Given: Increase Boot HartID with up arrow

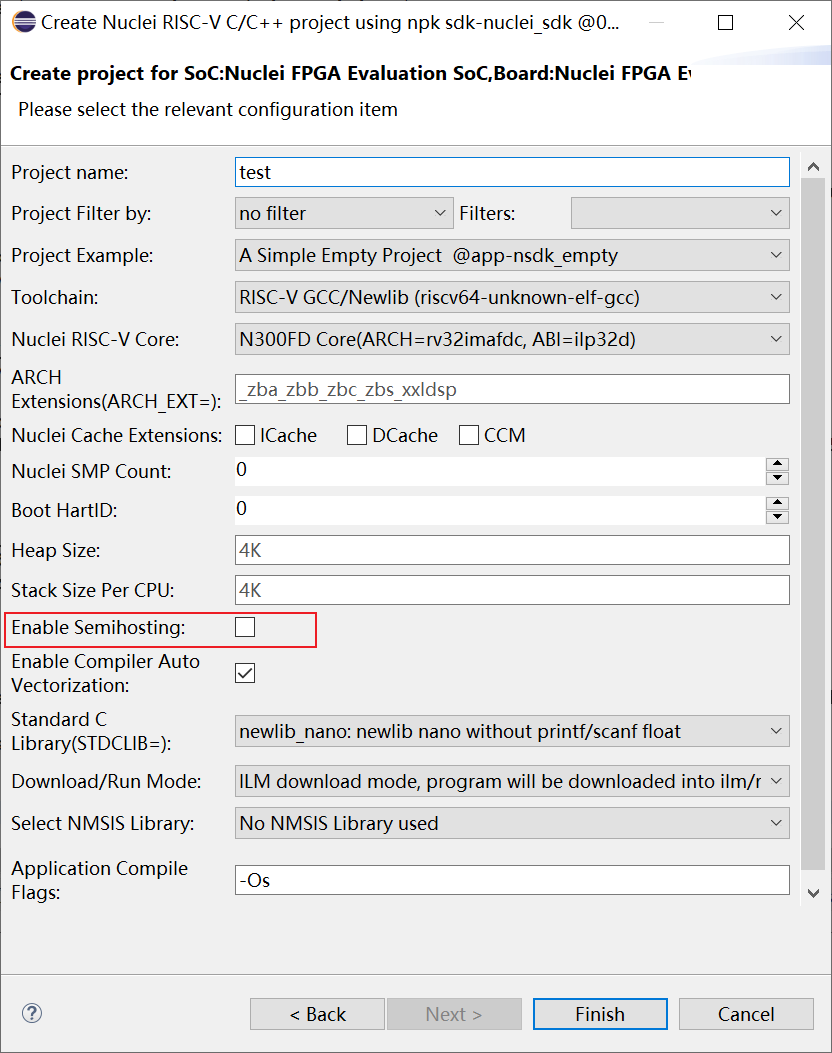Looking at the screenshot, I should tap(777, 503).
